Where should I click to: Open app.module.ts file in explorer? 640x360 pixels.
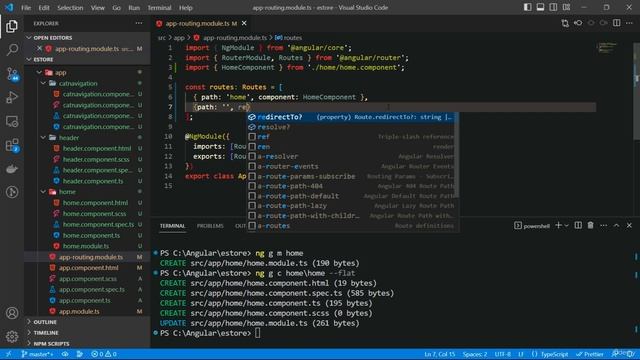point(79,311)
